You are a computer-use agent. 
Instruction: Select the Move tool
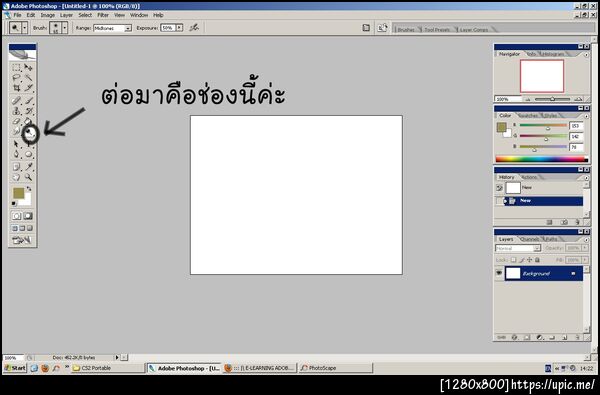click(x=28, y=68)
